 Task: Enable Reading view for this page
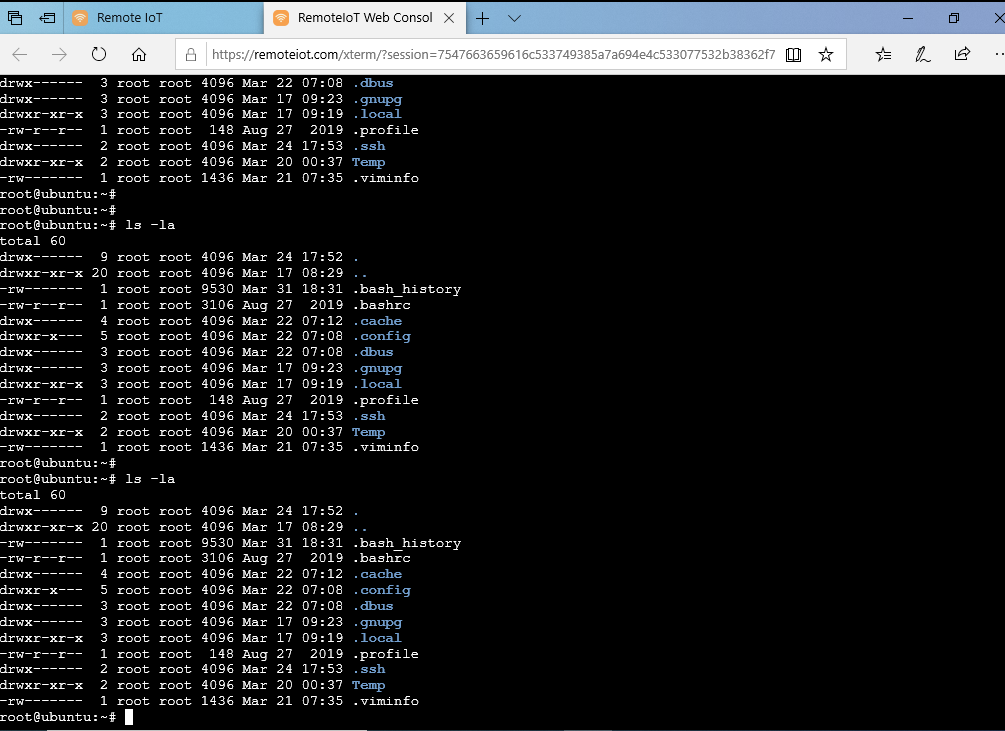pos(793,54)
